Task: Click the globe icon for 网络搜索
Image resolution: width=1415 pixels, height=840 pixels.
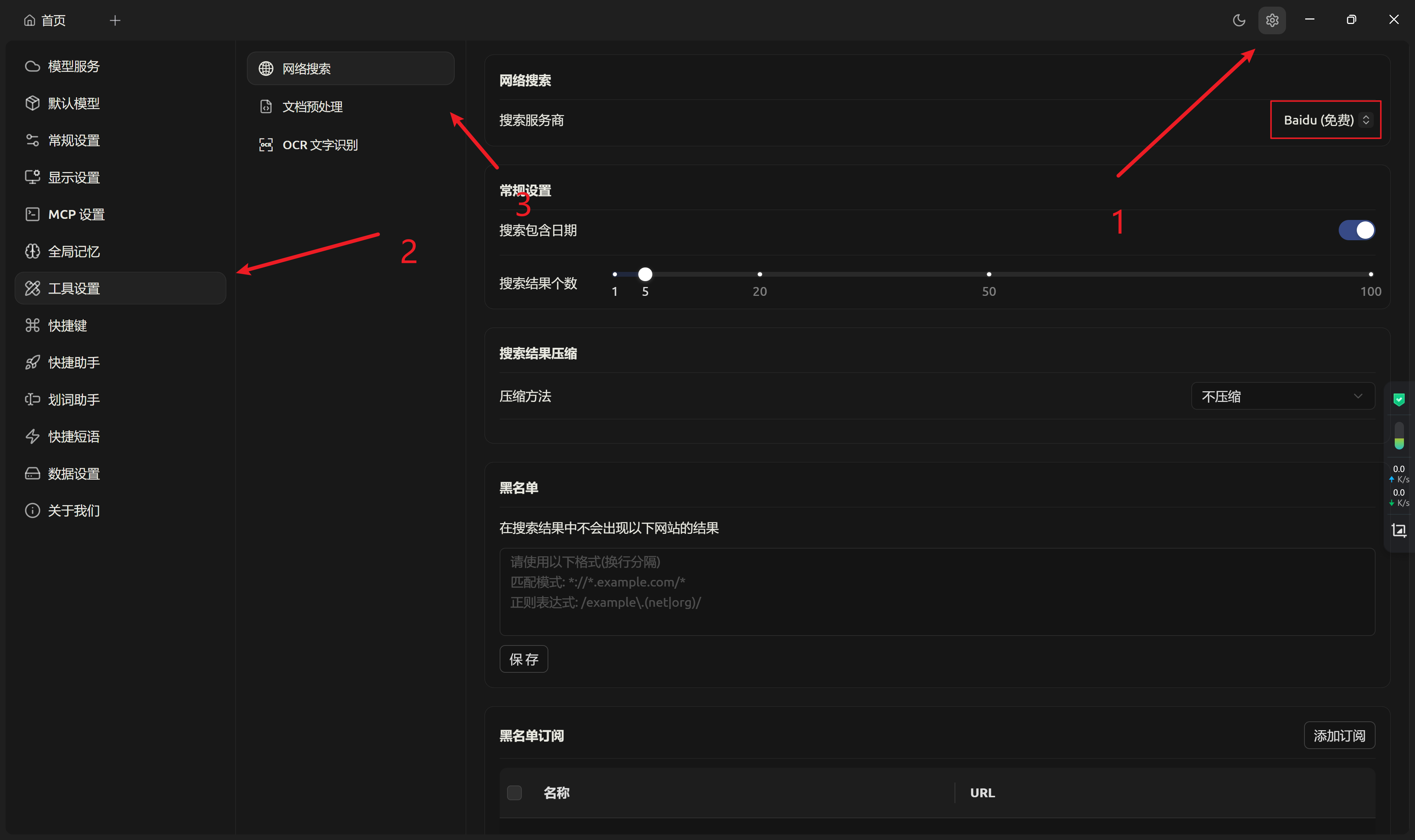Action: (266, 69)
